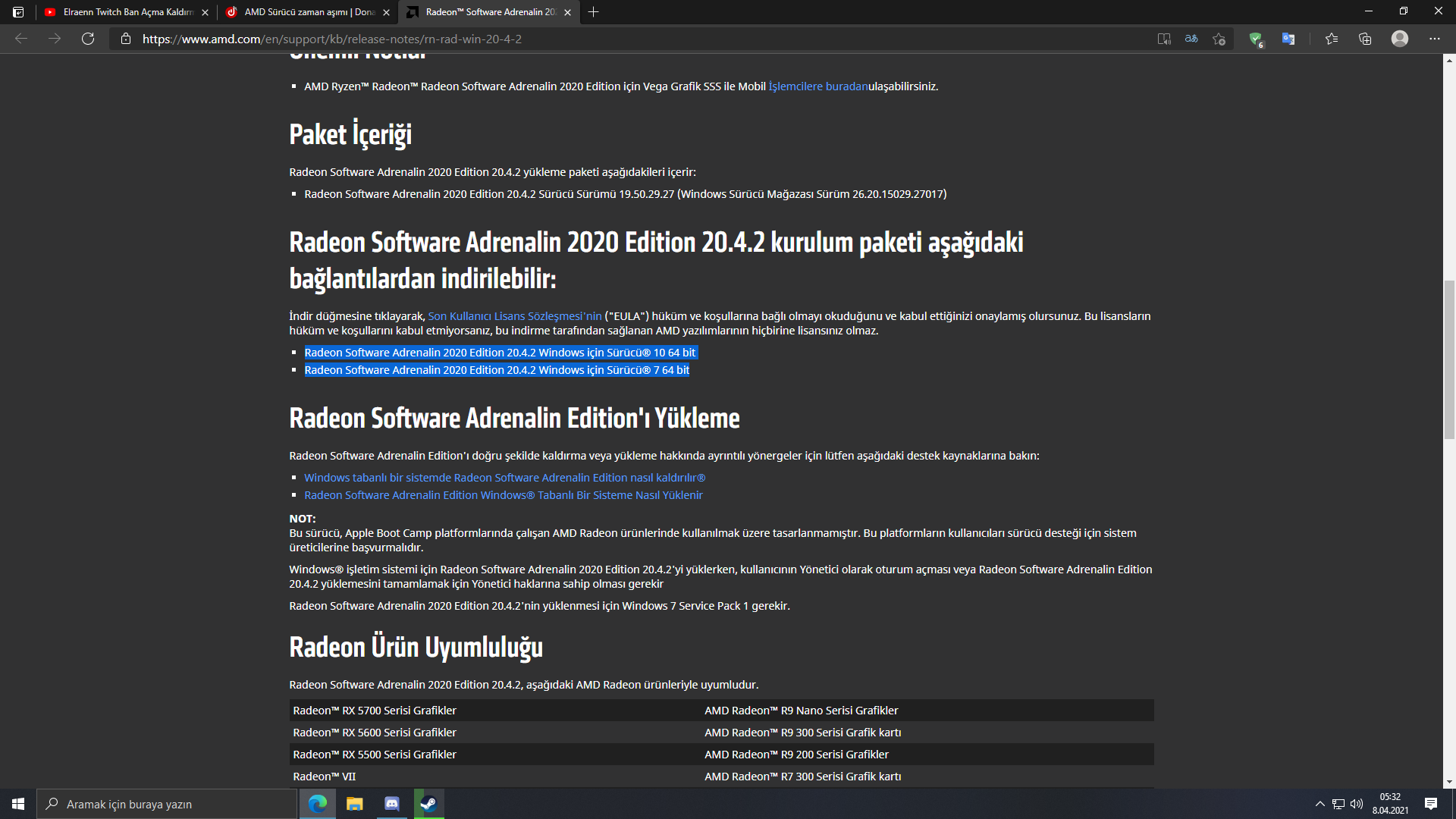Screen dimensions: 1456x819
Task: Reload the current page
Action: [x=88, y=39]
